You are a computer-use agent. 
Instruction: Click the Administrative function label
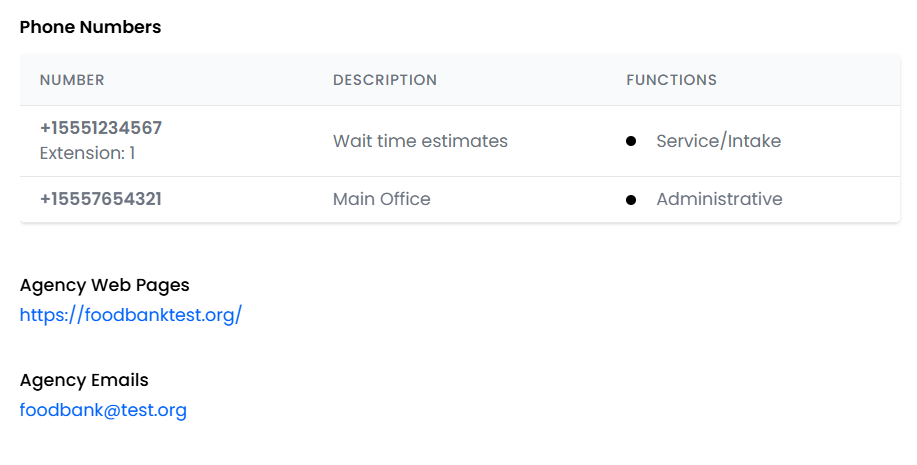(719, 199)
